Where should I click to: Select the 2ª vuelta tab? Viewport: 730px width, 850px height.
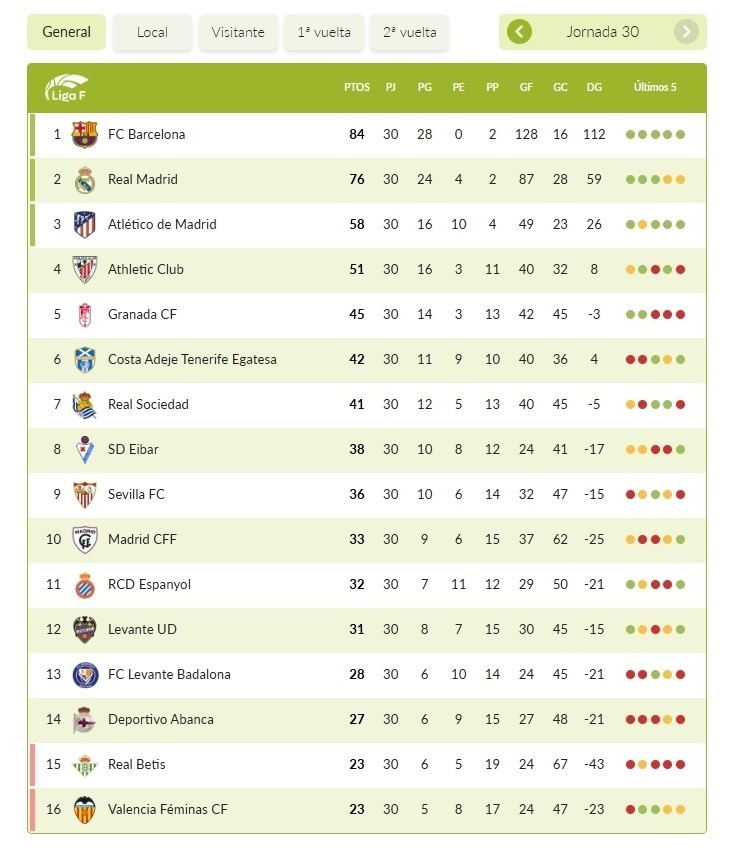tap(410, 32)
